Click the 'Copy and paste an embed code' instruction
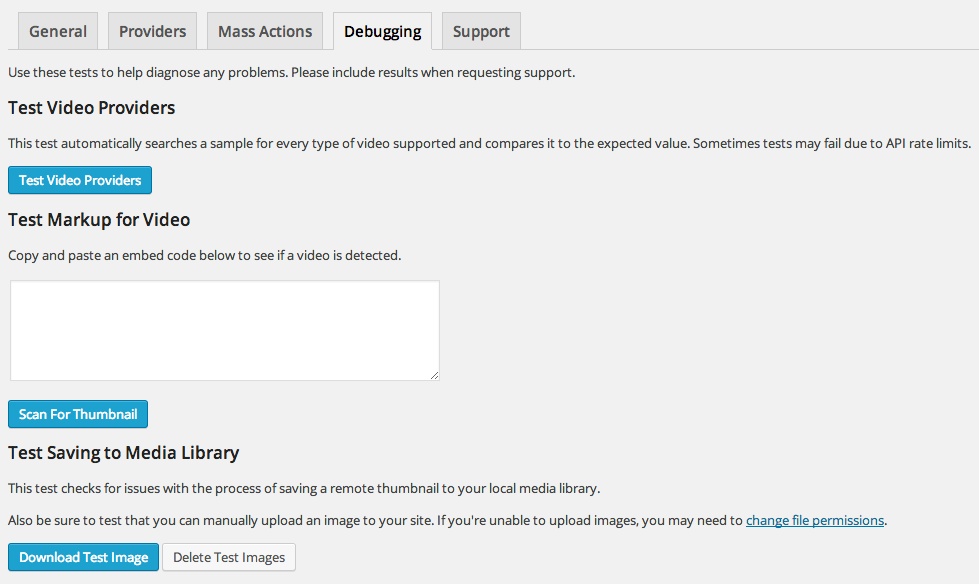Image resolution: width=979 pixels, height=584 pixels. [205, 255]
